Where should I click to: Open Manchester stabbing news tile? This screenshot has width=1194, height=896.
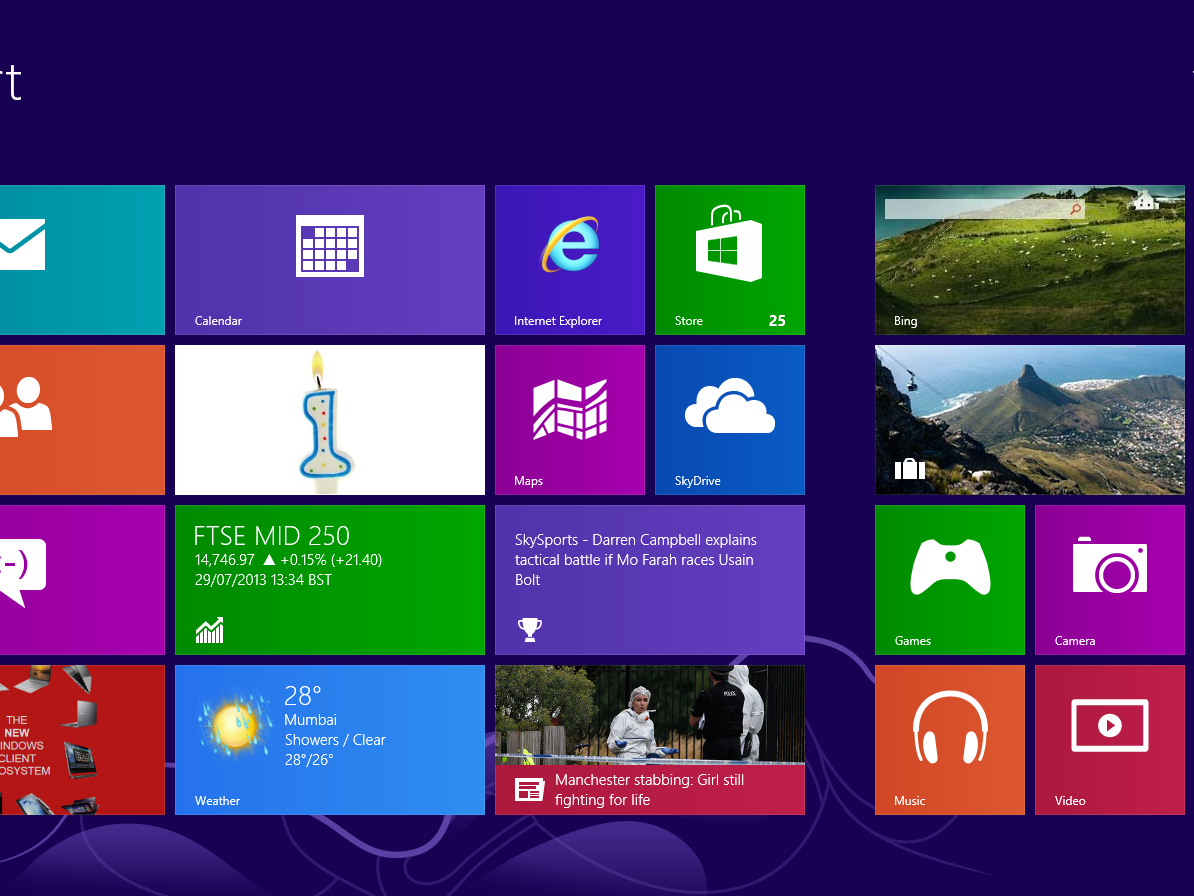pos(650,739)
